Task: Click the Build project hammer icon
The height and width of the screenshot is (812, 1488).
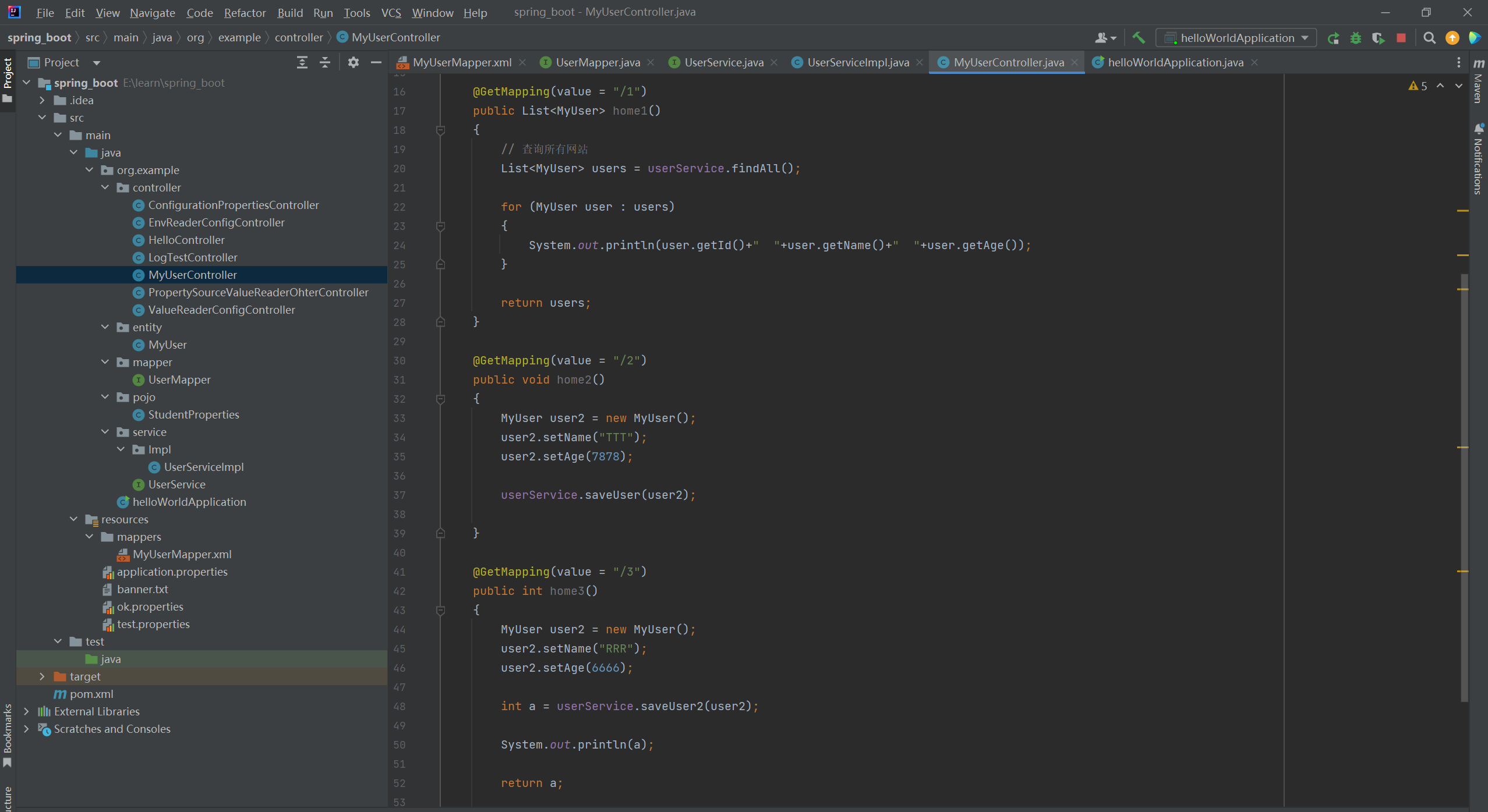Action: (1138, 38)
